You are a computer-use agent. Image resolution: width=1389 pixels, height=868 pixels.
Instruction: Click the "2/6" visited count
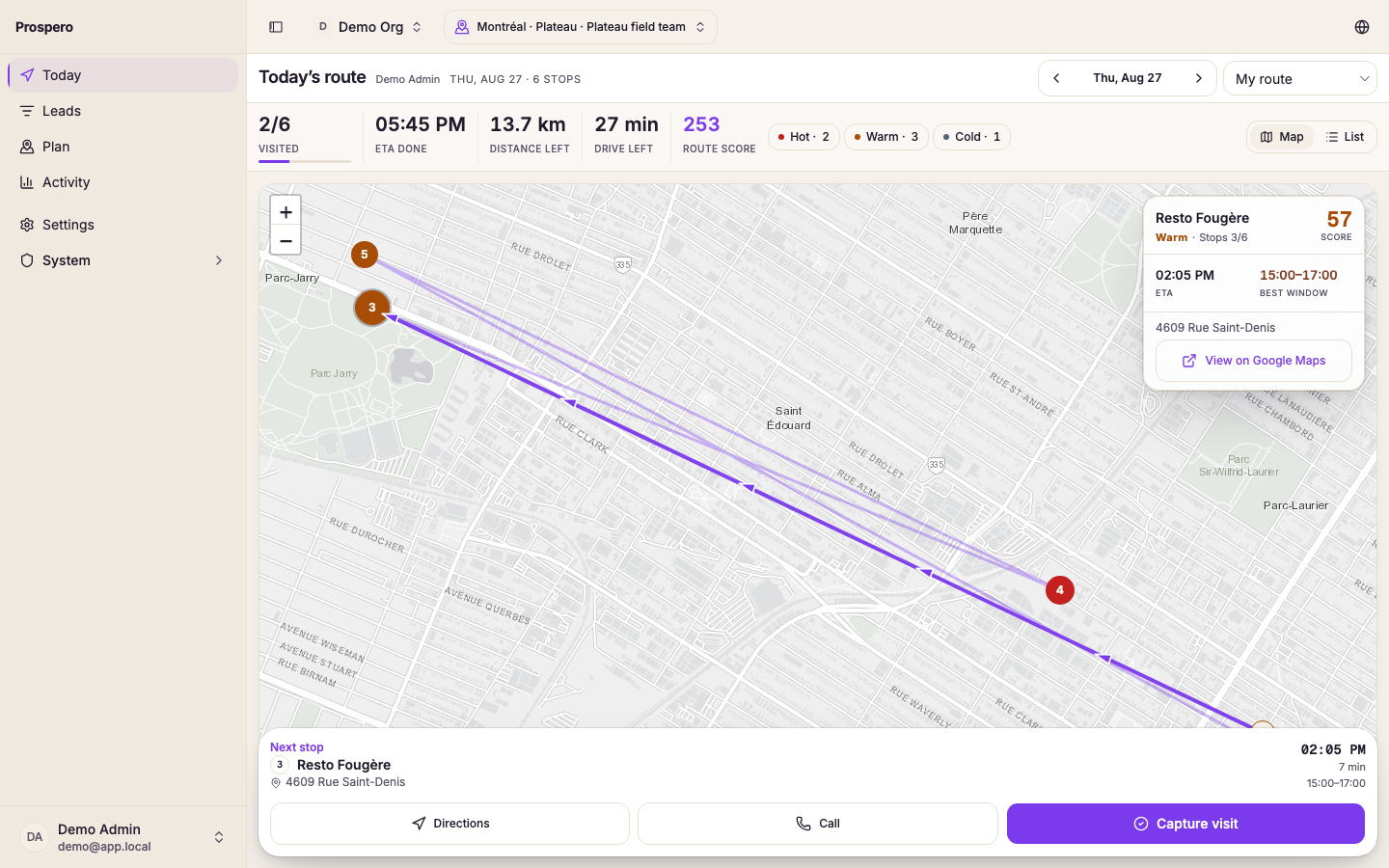(x=275, y=124)
